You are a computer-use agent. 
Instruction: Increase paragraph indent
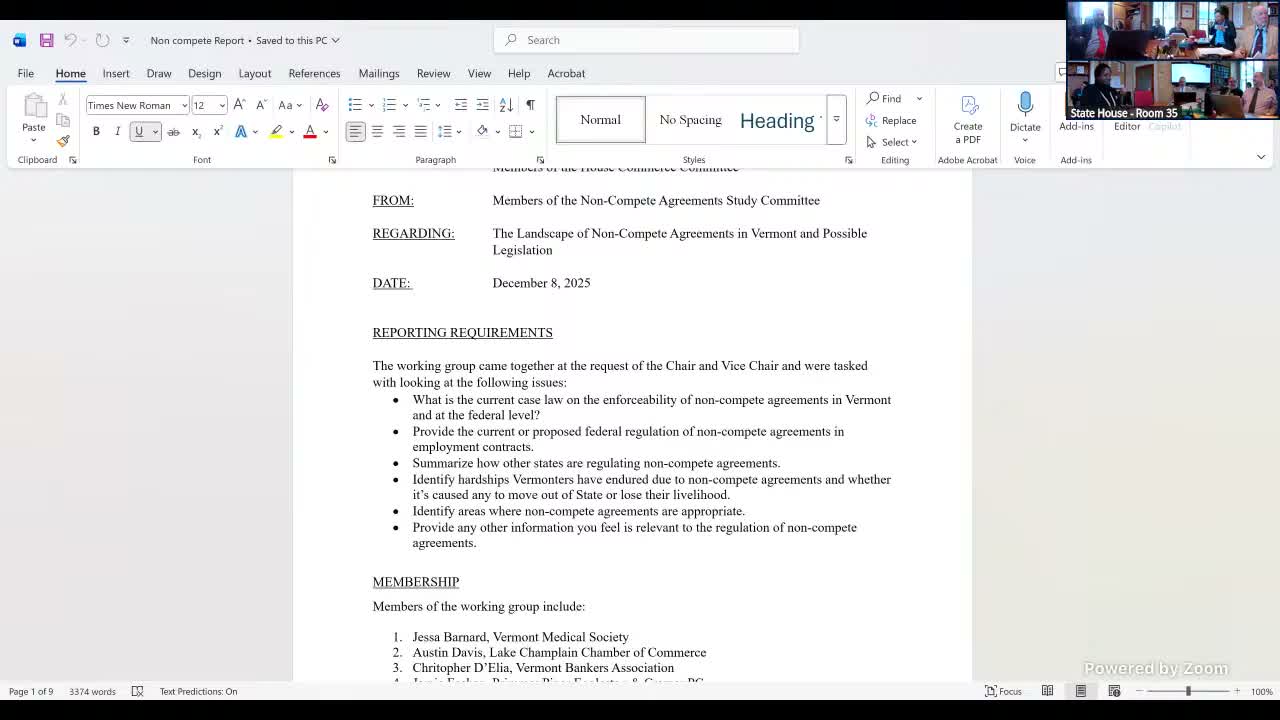point(483,105)
